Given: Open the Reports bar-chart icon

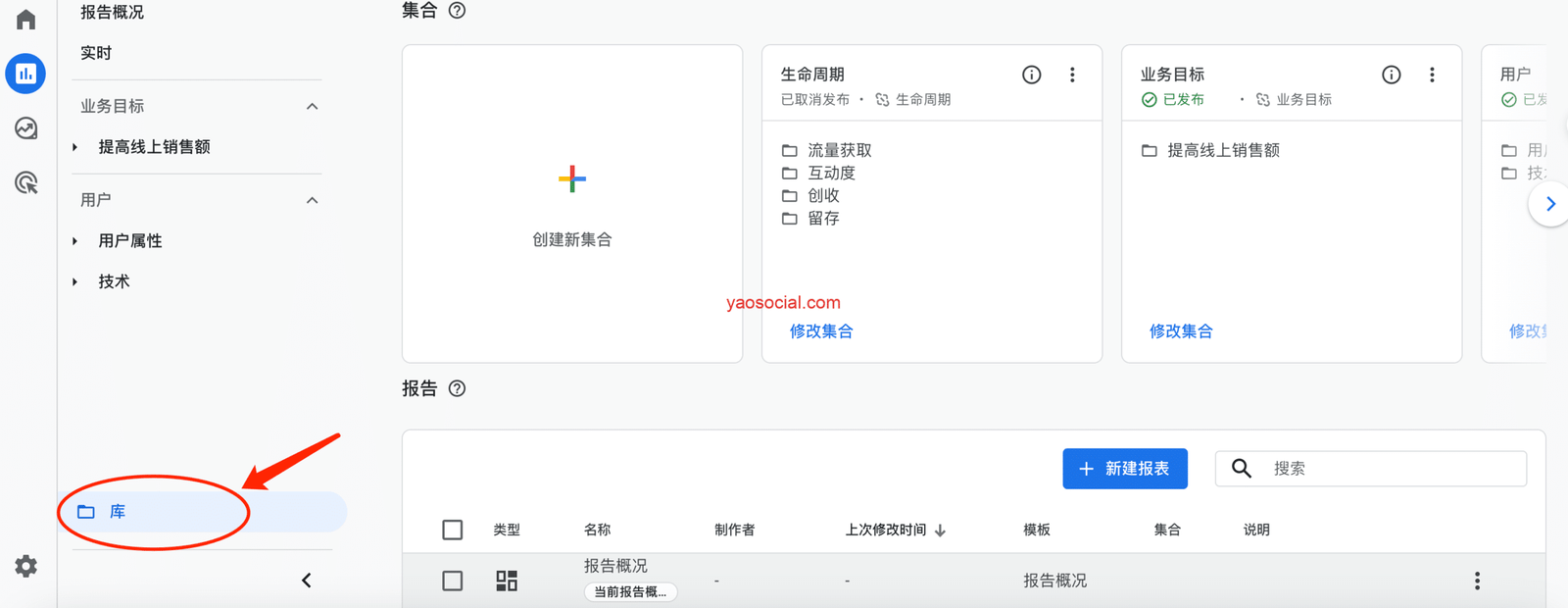Looking at the screenshot, I should point(25,75).
